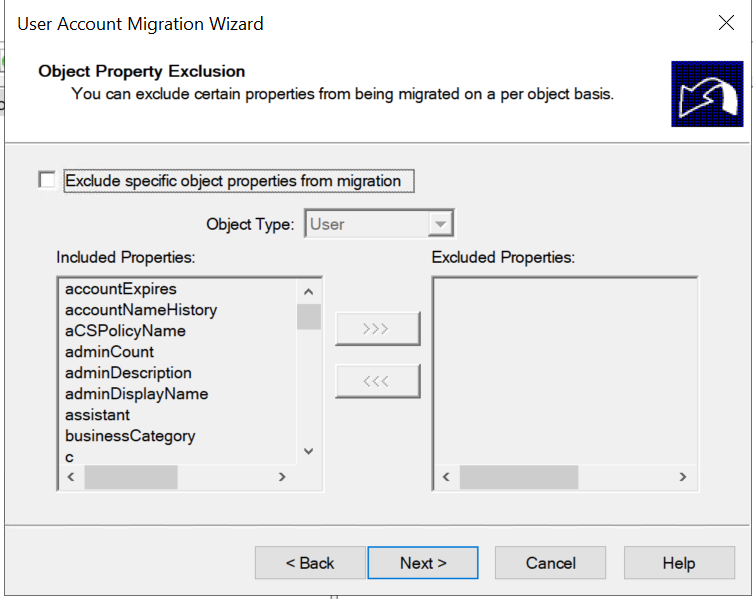Image resolution: width=753 pixels, height=599 pixels.
Task: Select adminDescription in the included list
Action: coord(128,373)
